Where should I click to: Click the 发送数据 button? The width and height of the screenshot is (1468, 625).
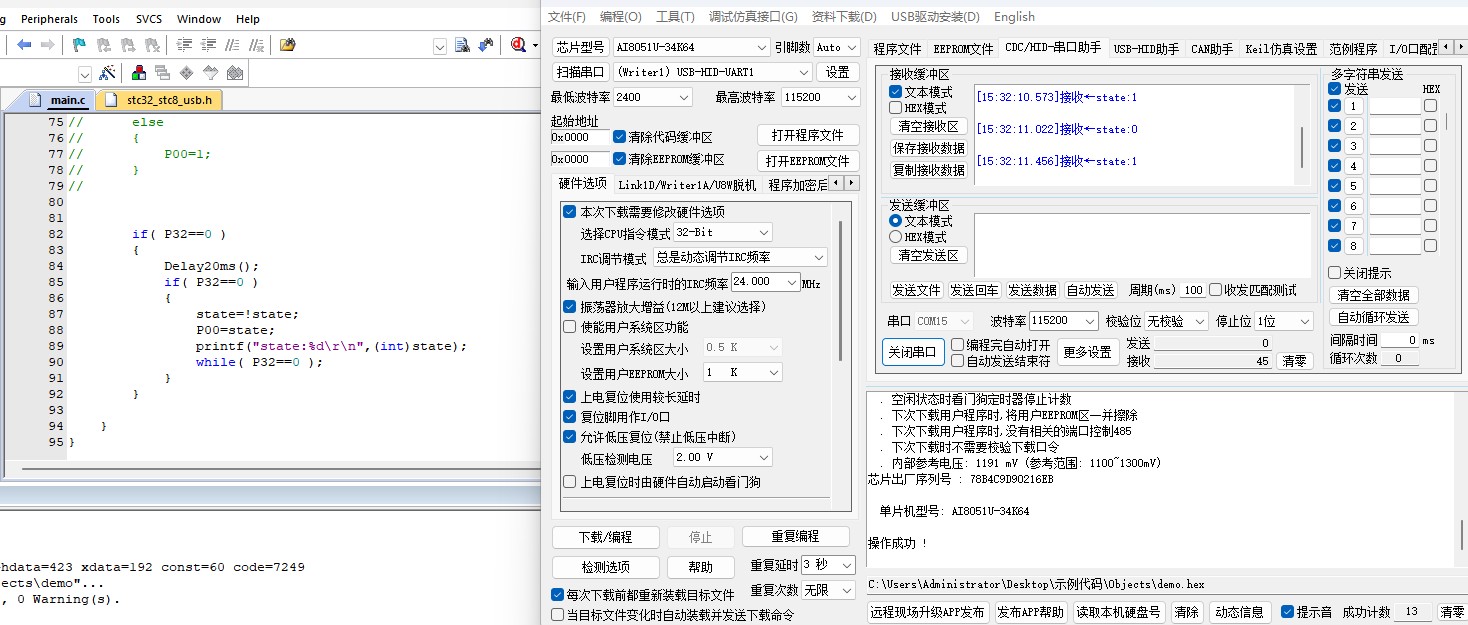pos(1032,290)
